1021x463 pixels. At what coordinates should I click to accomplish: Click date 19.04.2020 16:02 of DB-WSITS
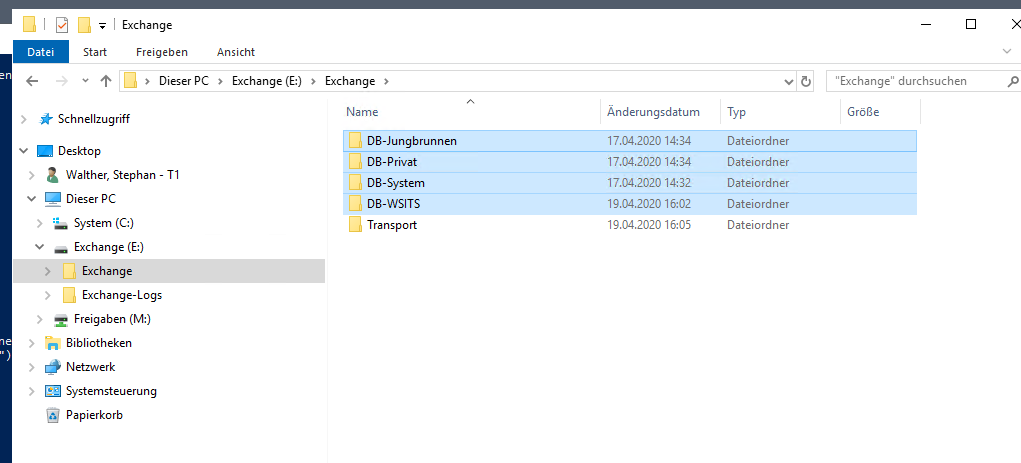tap(649, 204)
